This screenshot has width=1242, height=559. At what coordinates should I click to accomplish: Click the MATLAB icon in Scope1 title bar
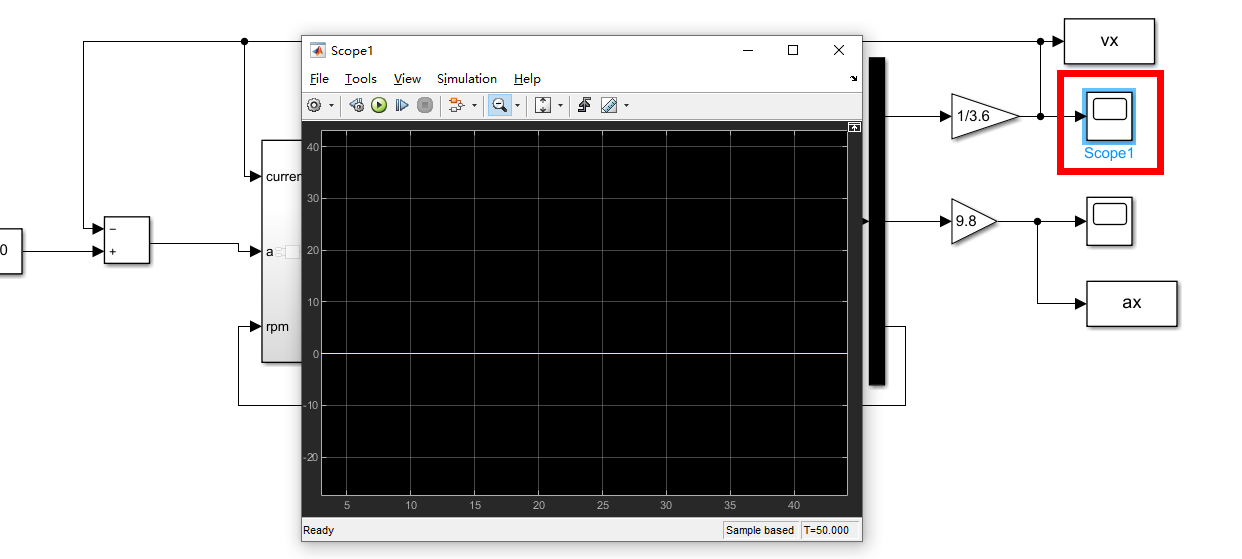317,50
